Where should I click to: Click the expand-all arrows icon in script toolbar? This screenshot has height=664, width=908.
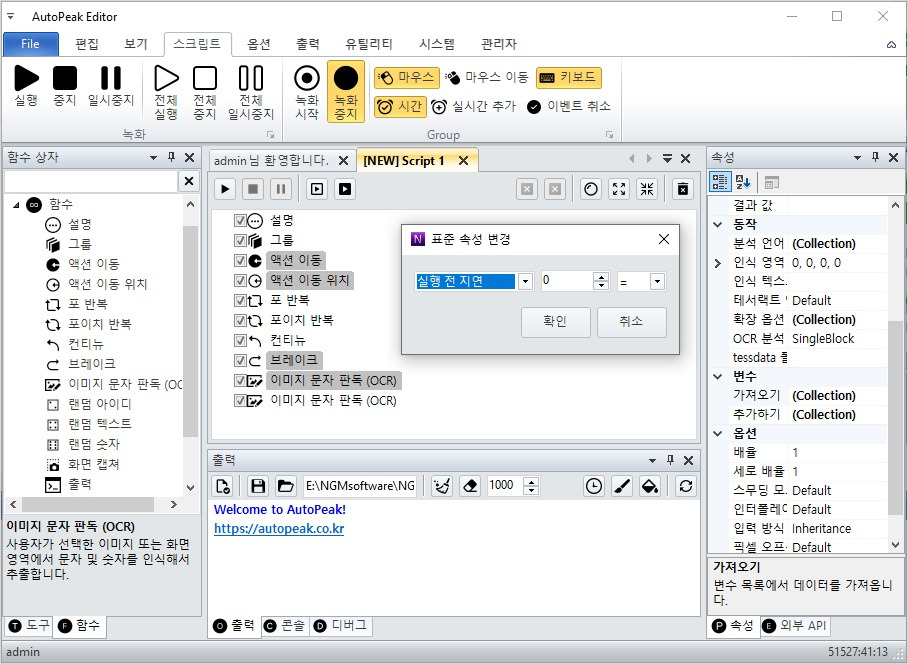click(x=619, y=189)
